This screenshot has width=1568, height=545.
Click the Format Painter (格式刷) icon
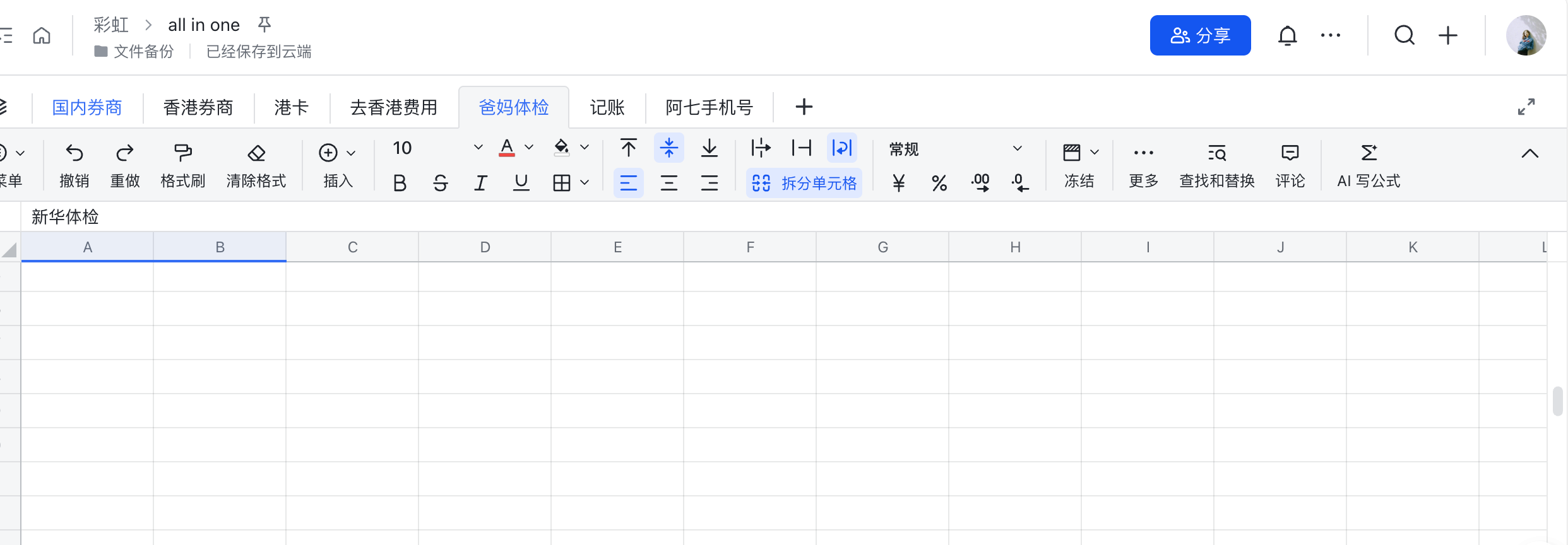point(182,153)
